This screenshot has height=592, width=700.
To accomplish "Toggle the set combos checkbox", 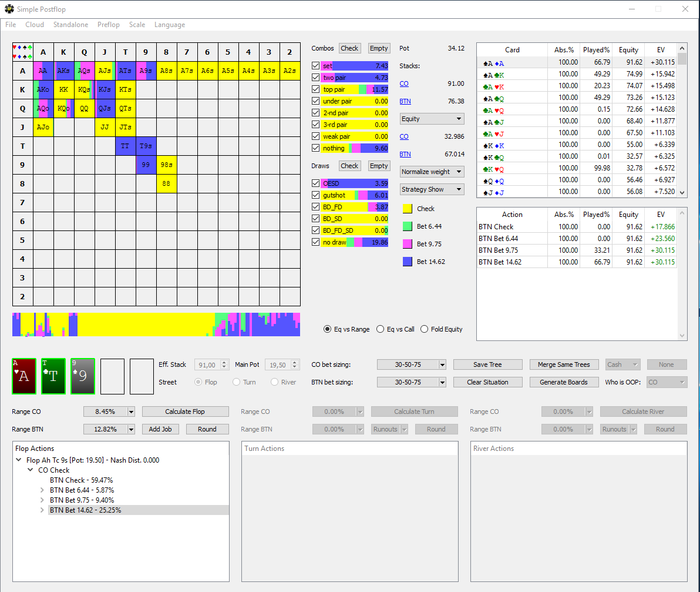I will click(x=316, y=66).
